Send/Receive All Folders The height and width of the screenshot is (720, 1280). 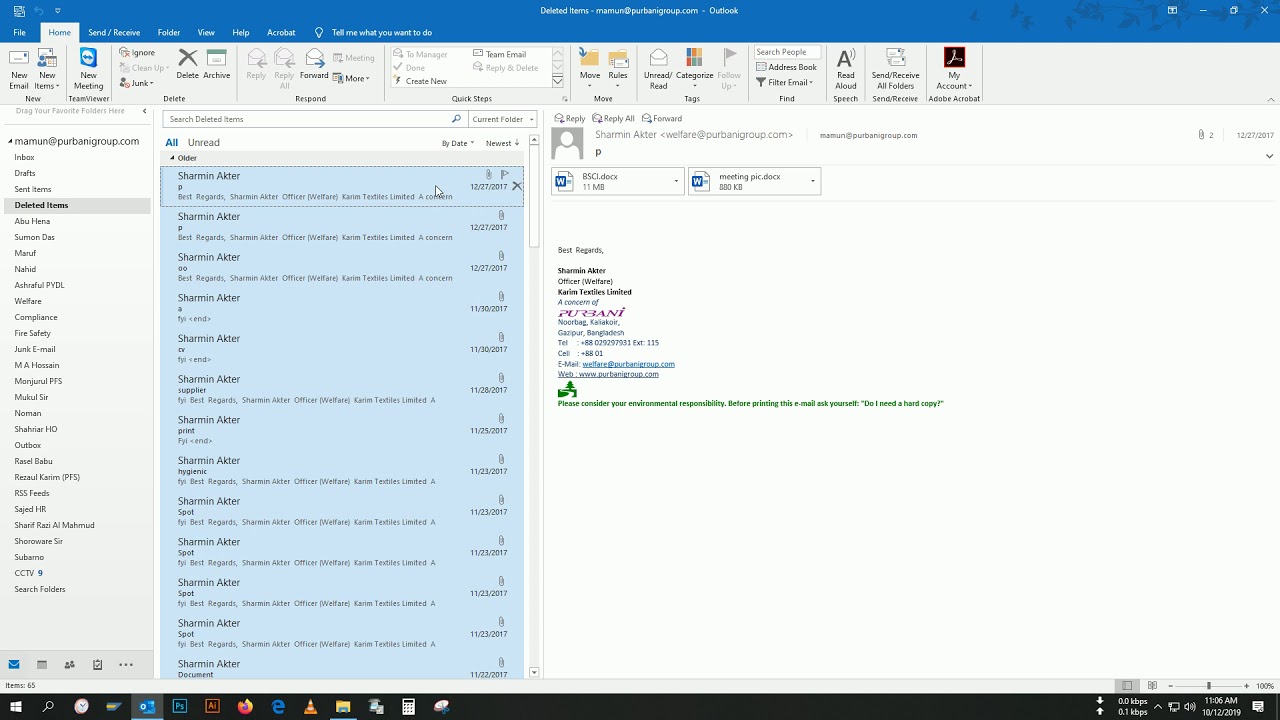tap(895, 68)
